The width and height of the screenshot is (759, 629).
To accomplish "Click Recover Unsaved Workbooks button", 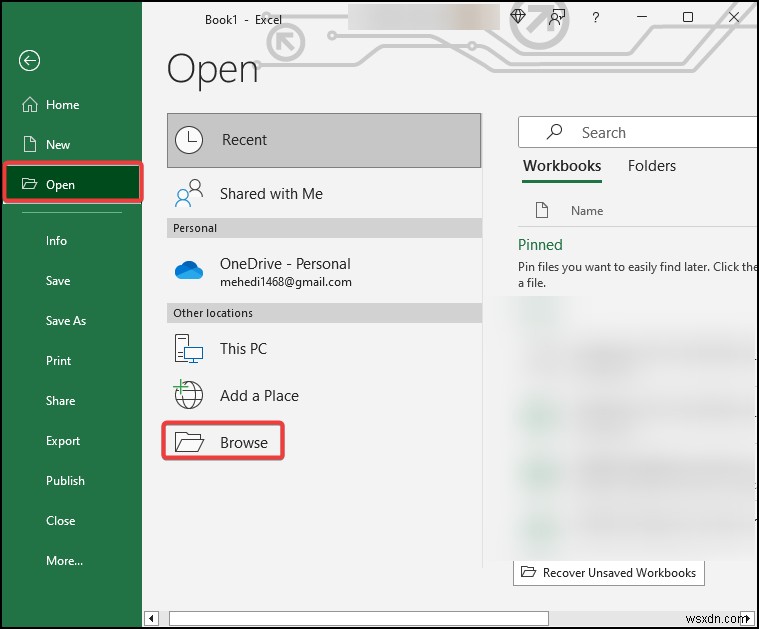I will (x=608, y=573).
